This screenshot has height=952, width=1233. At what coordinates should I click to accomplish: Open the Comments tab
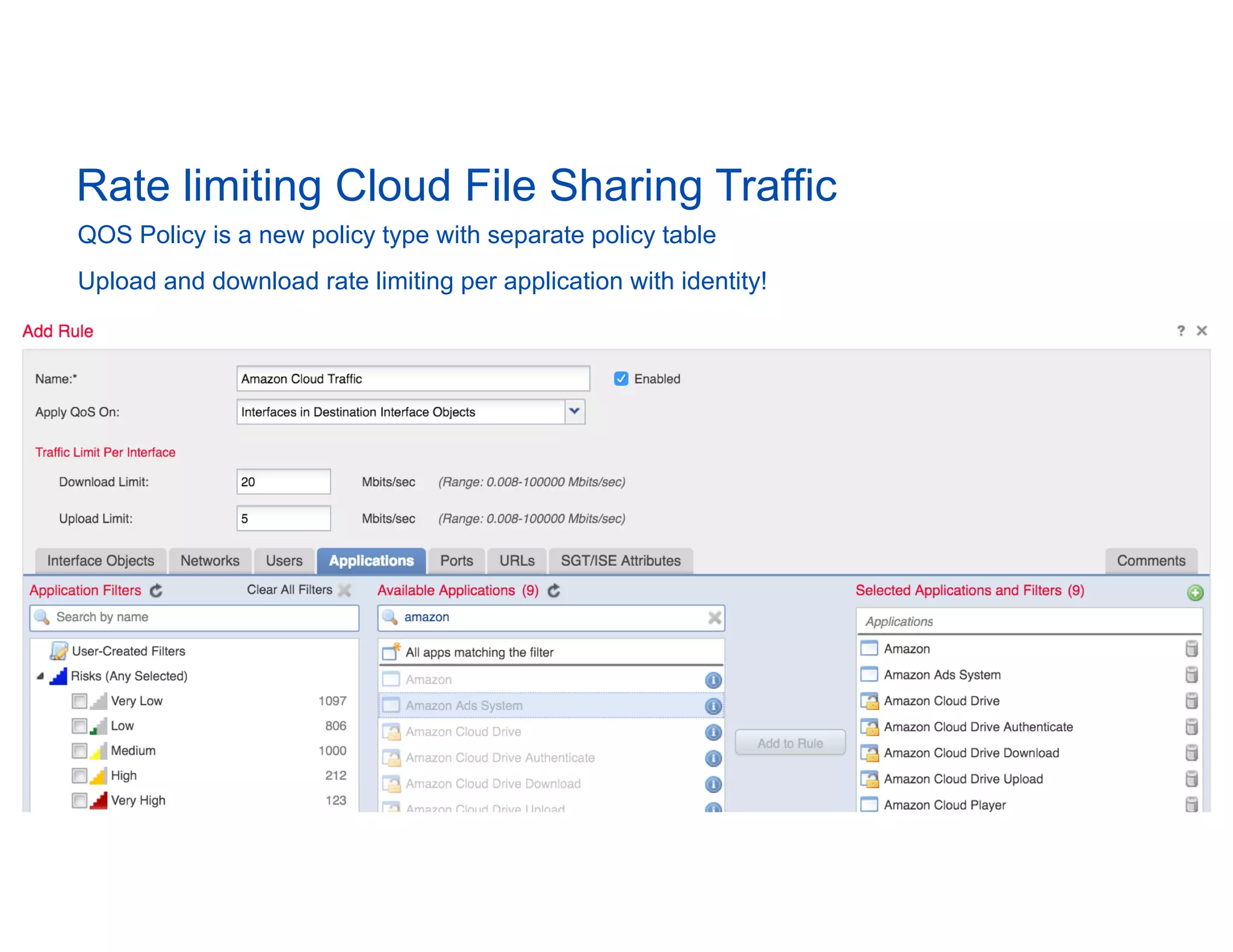pos(1151,561)
